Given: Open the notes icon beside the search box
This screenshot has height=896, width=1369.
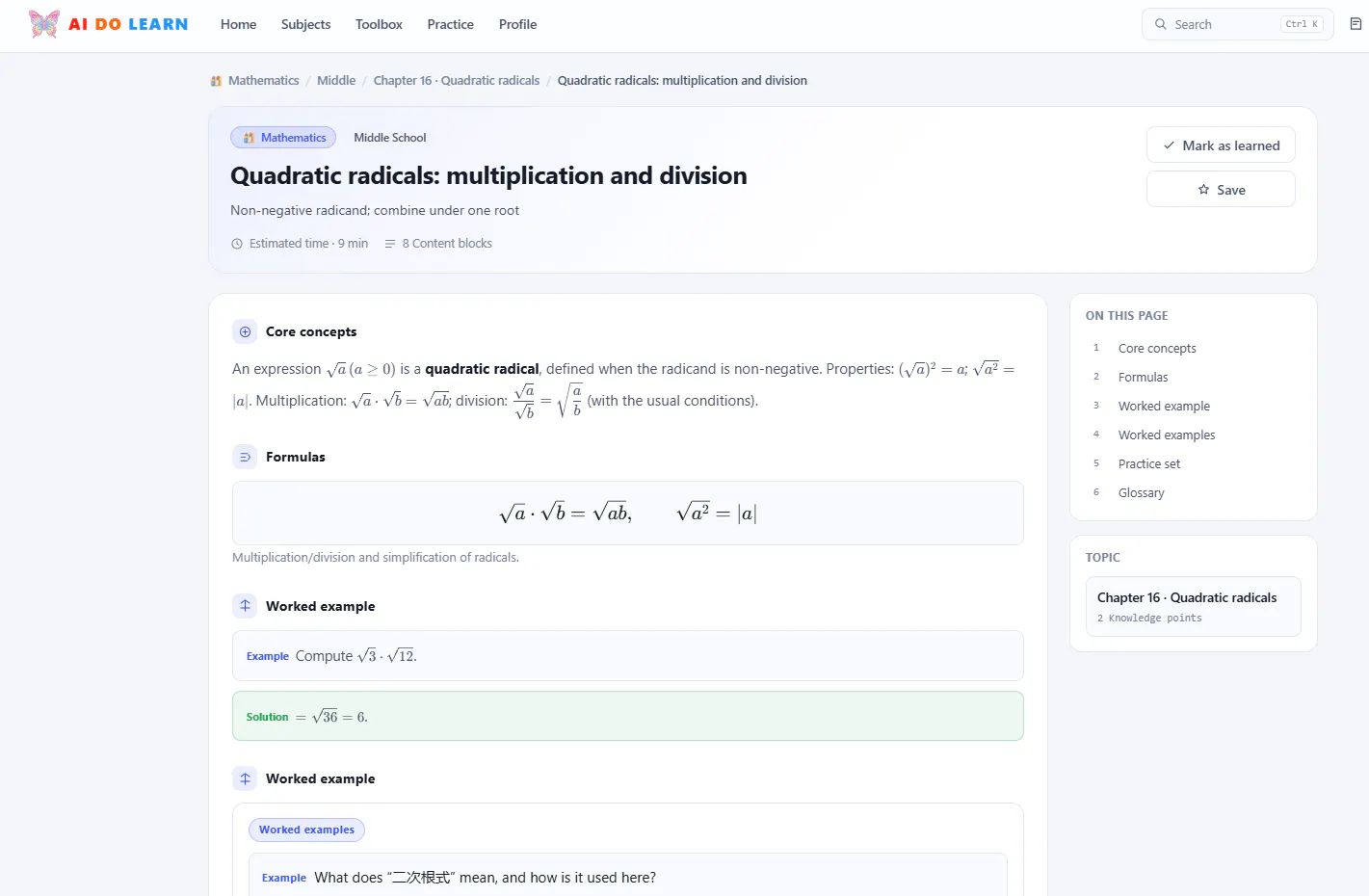Looking at the screenshot, I should (x=1356, y=24).
